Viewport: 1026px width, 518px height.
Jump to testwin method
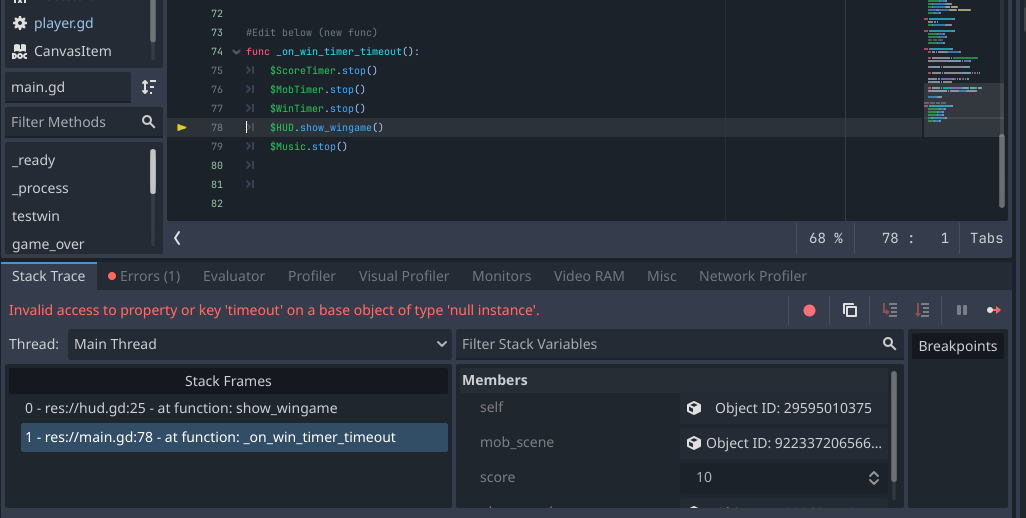coord(35,216)
